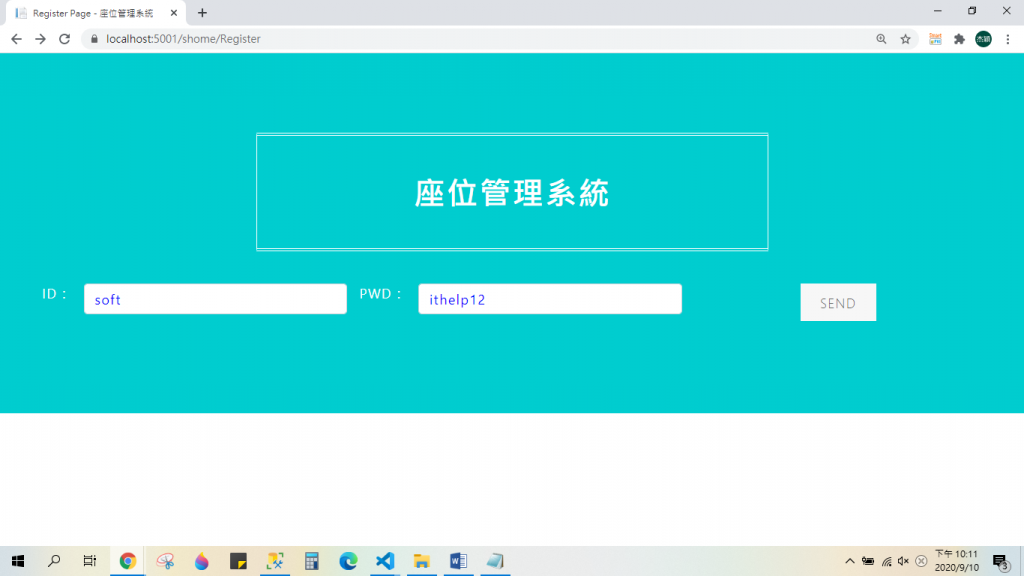Open the colorful droplet app in taskbar
This screenshot has width=1024, height=576.
pos(202,561)
